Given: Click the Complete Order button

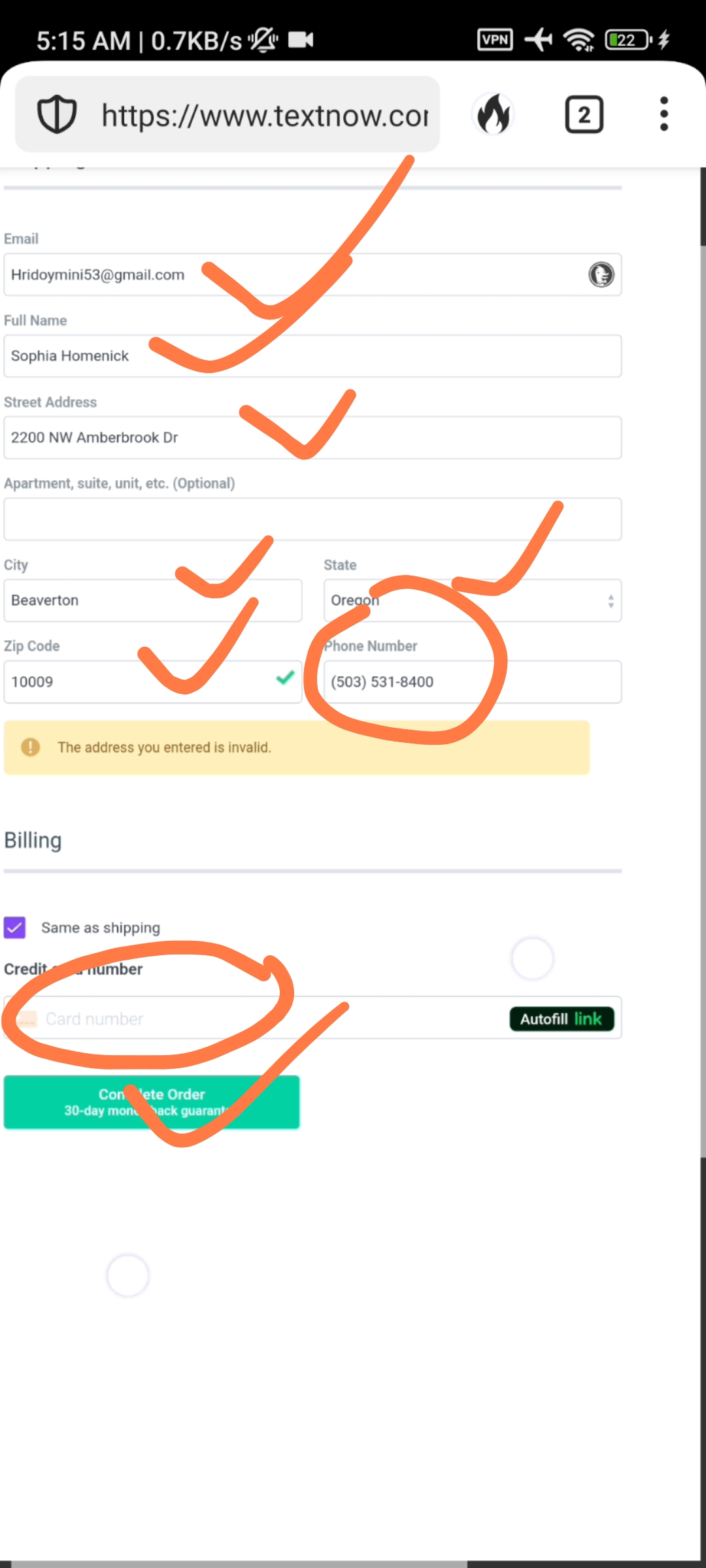Looking at the screenshot, I should [x=152, y=1102].
